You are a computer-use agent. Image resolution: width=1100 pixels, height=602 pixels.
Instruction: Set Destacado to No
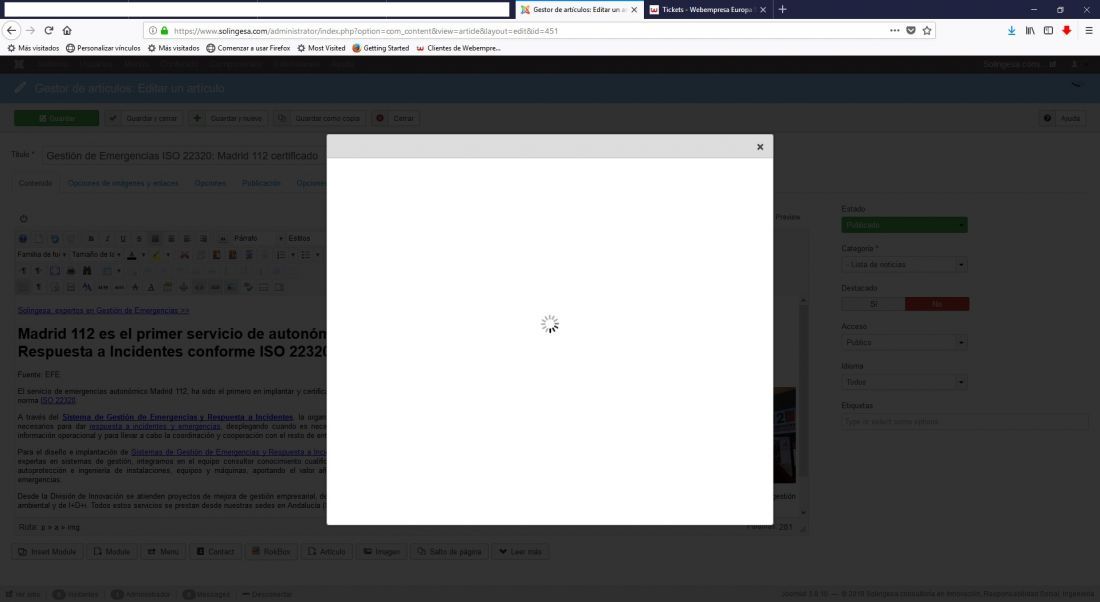pos(937,304)
